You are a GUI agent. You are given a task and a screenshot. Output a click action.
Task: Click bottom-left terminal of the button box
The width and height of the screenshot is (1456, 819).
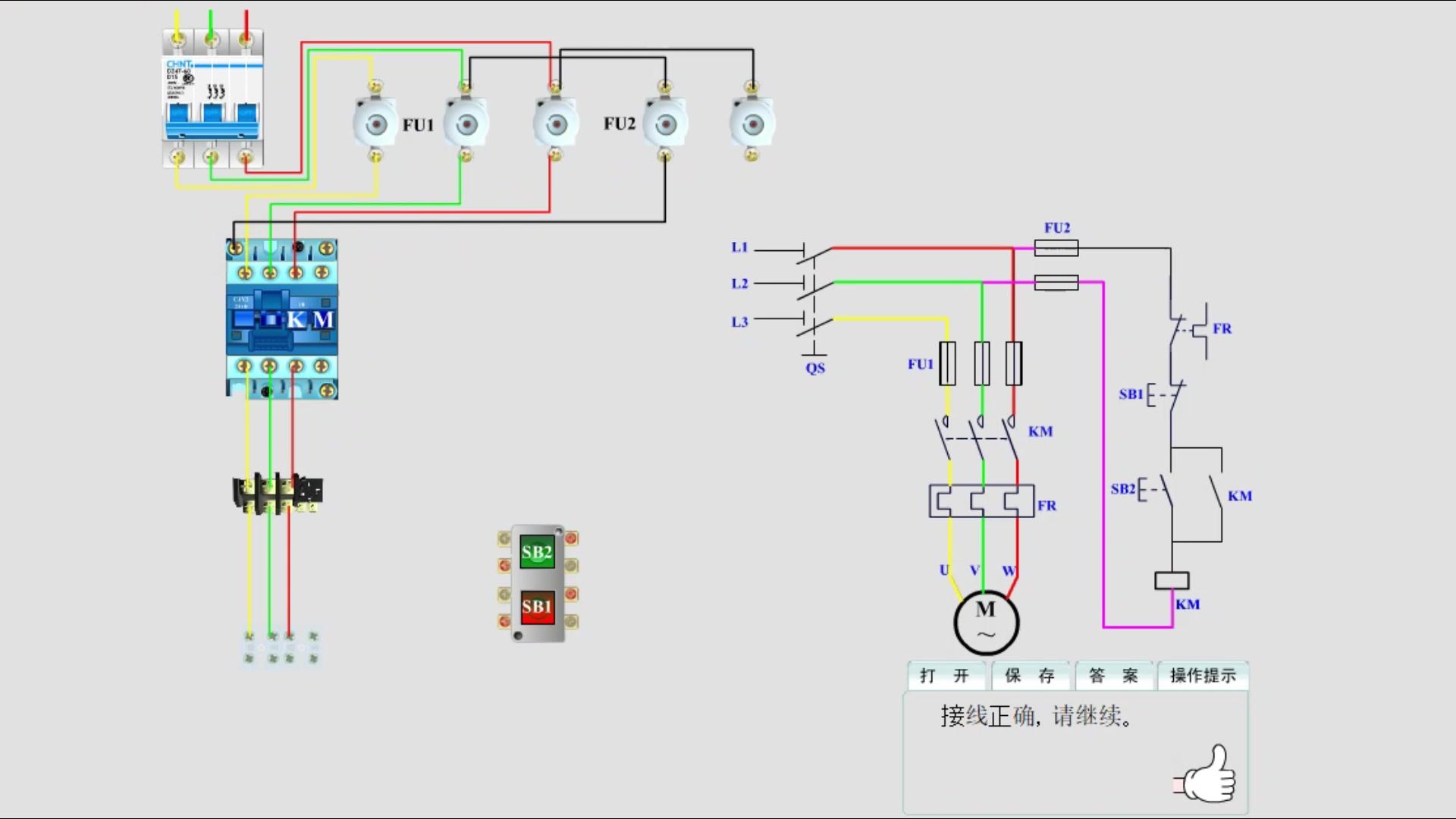point(504,621)
